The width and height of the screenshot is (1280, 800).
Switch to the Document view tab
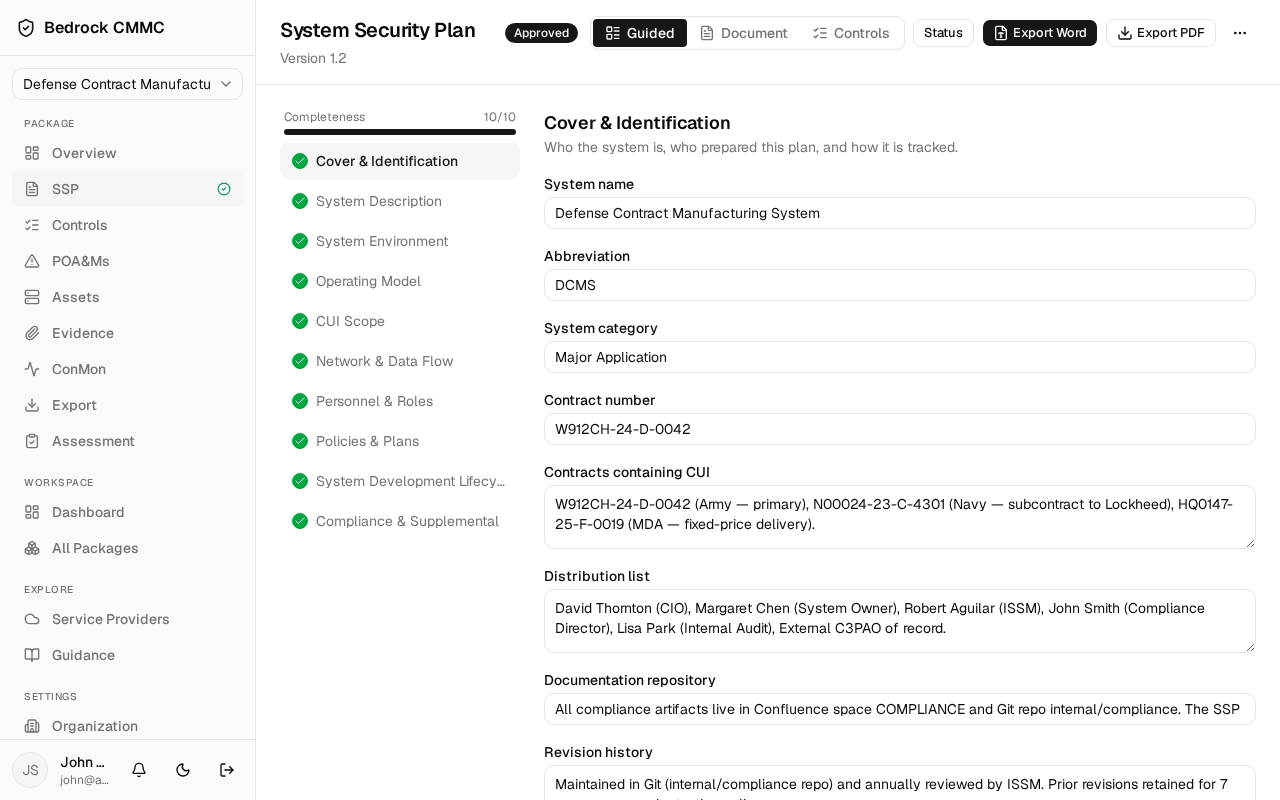[x=744, y=33]
